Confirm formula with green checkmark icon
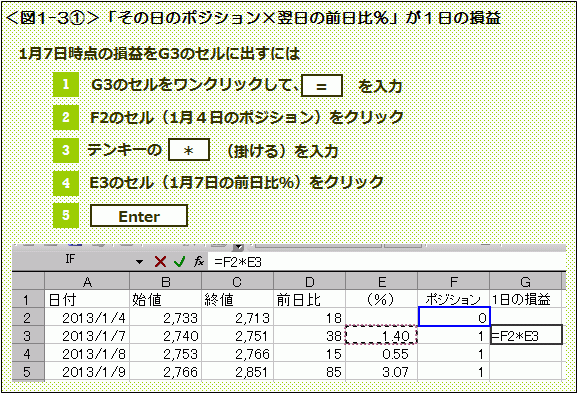This screenshot has height=393, width=577. point(180,262)
